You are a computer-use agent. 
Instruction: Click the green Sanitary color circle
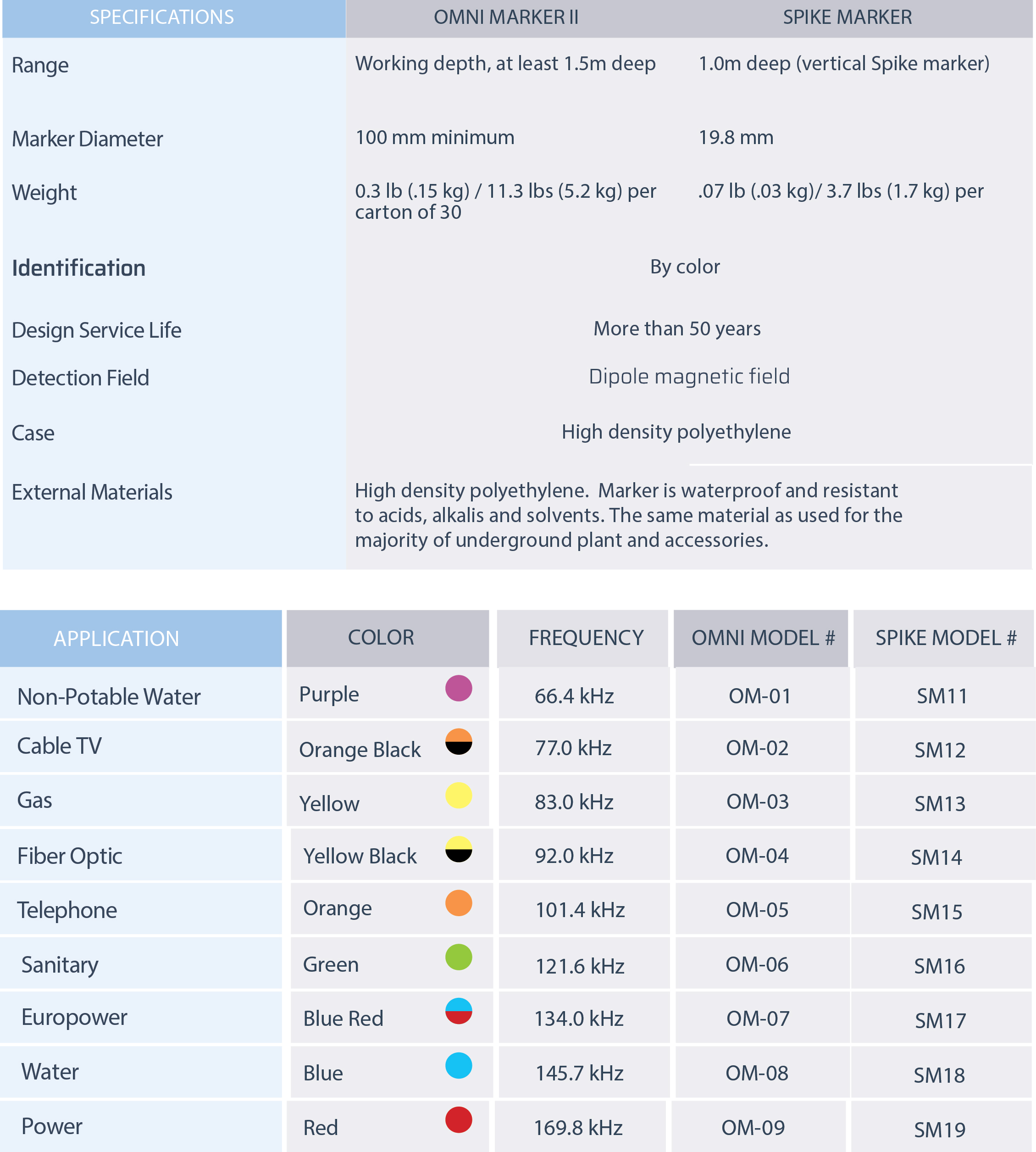(458, 957)
